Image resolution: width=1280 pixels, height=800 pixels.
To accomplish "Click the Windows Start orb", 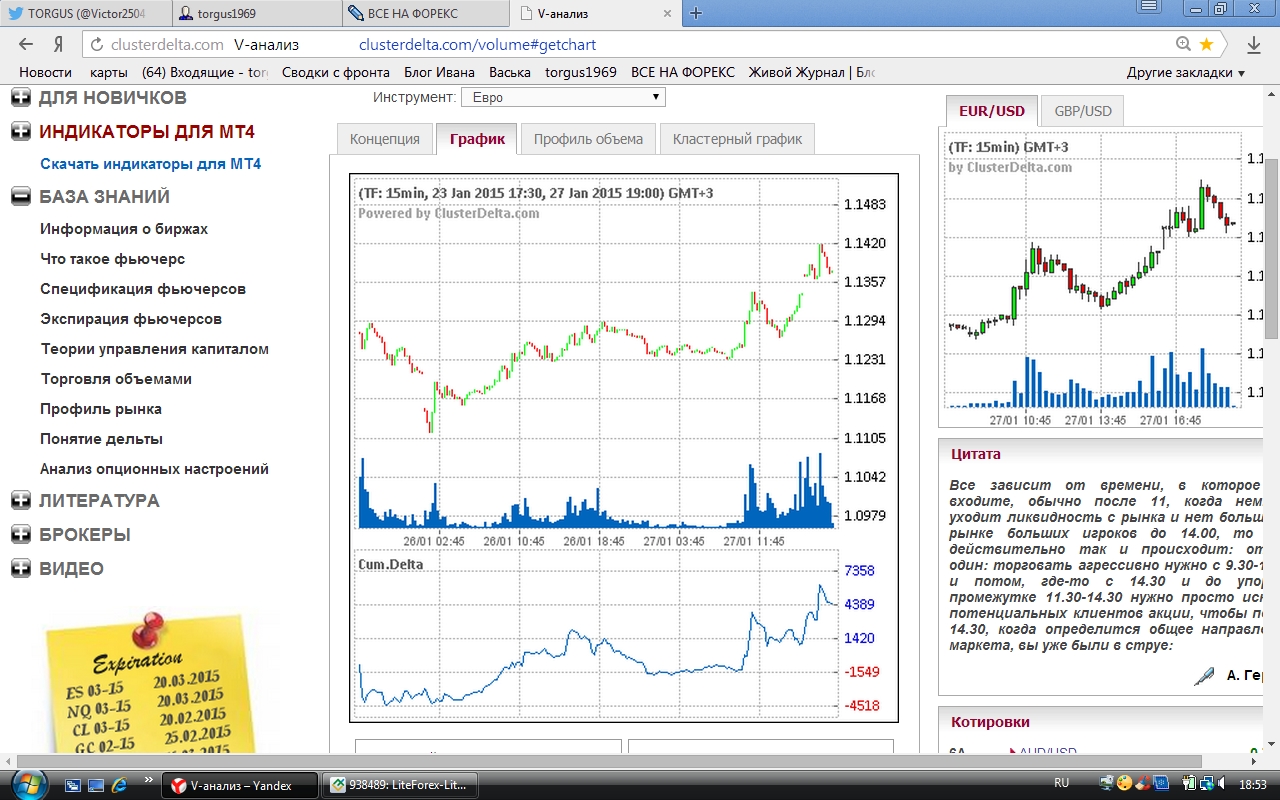I will pos(27,784).
